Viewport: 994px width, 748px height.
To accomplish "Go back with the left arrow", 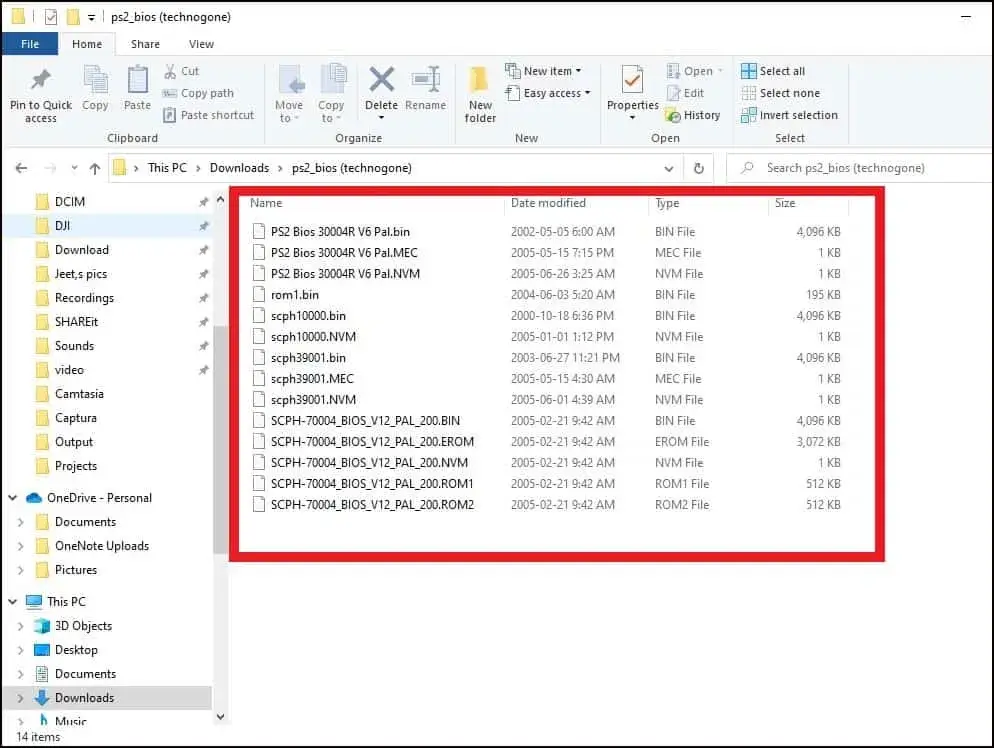I will 21,168.
